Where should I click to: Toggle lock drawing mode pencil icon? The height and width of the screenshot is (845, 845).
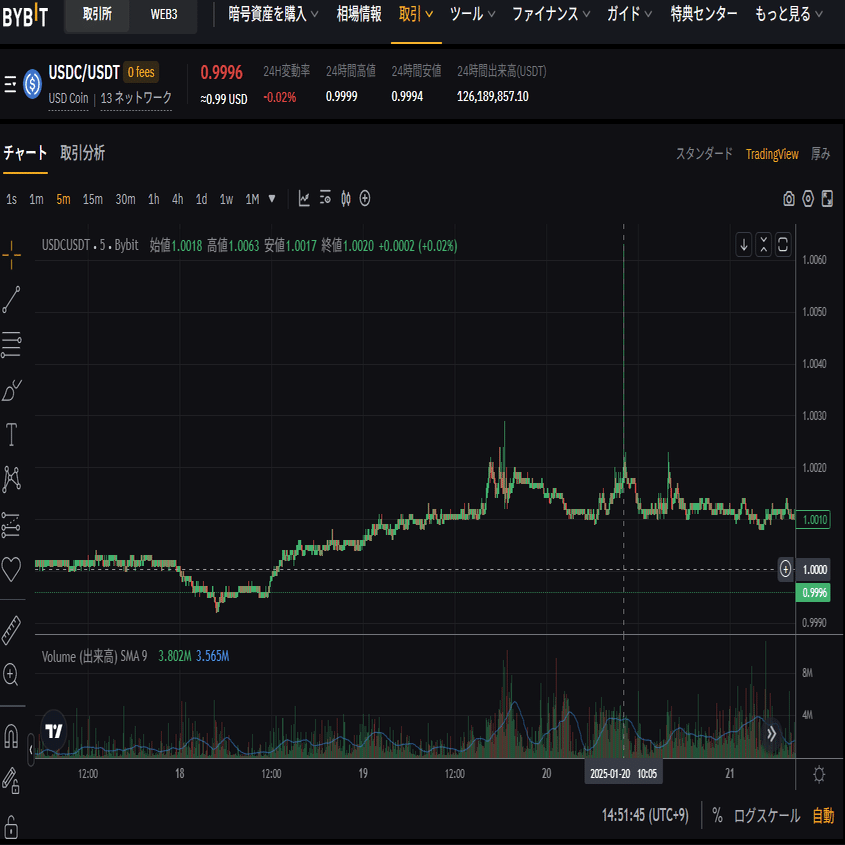(11, 780)
